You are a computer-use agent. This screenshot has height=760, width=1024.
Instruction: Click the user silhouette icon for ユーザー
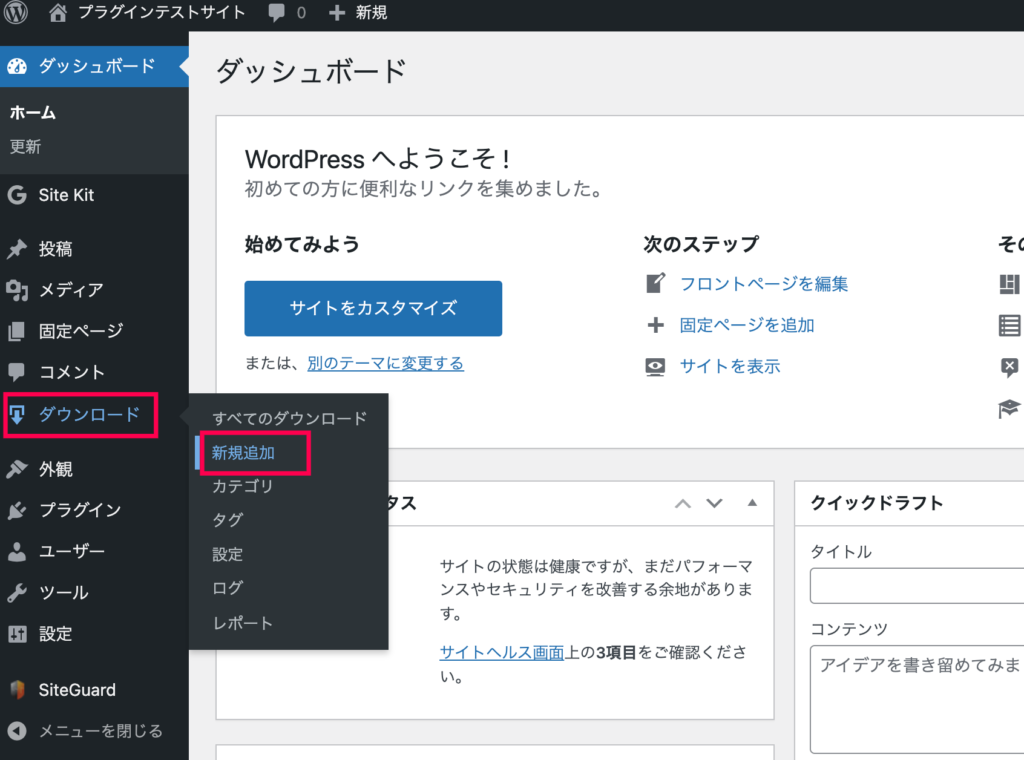(x=17, y=552)
